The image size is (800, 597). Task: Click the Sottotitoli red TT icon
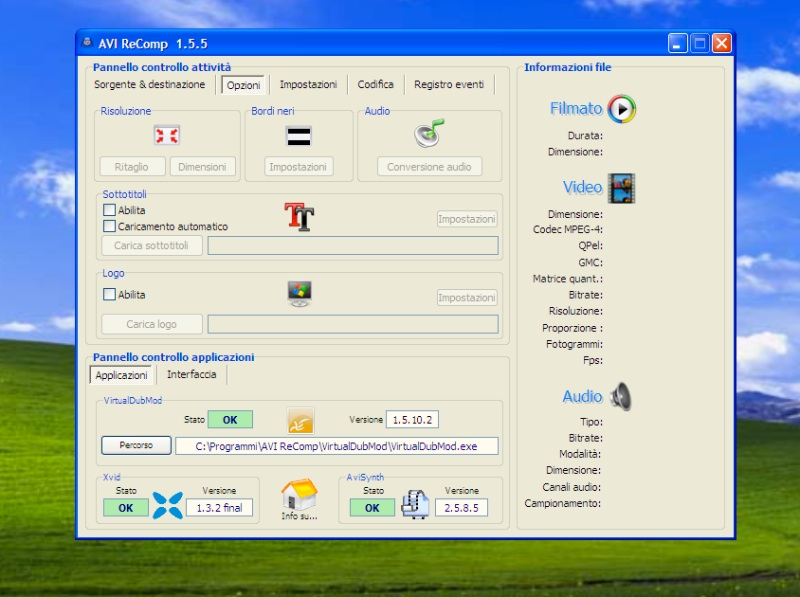pyautogui.click(x=299, y=217)
